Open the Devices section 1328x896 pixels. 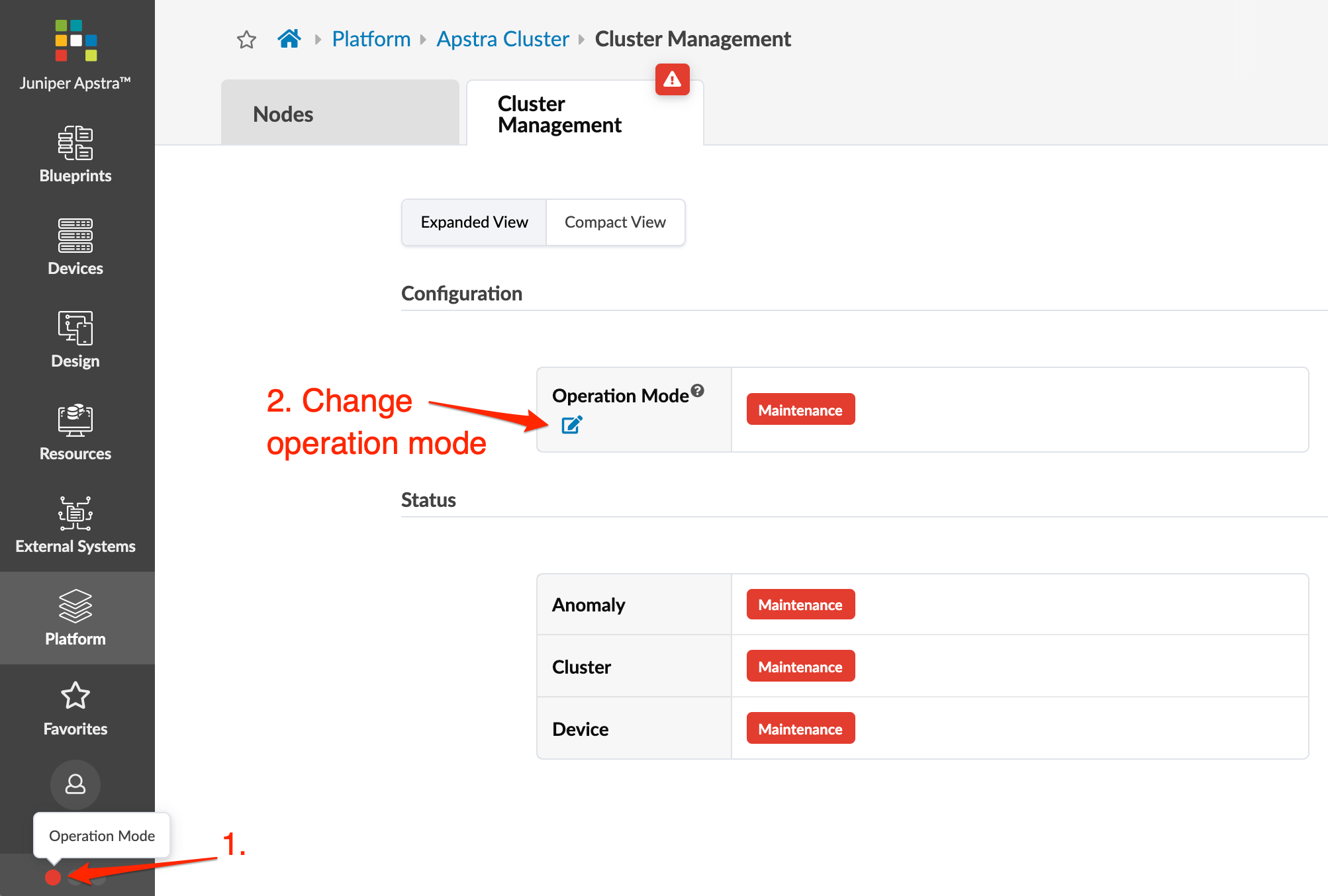[75, 247]
